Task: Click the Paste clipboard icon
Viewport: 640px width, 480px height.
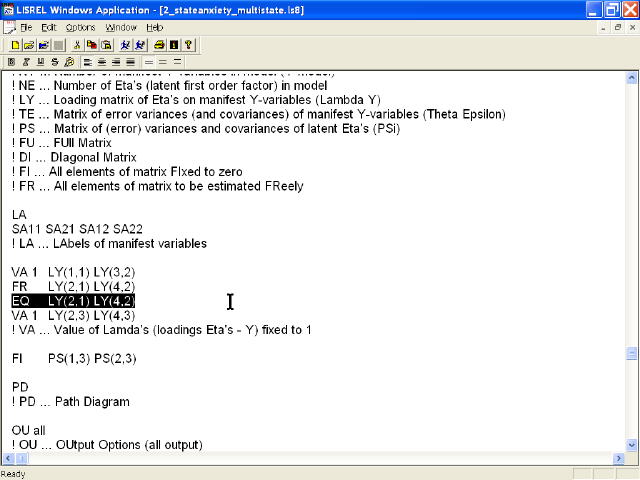Action: [105, 45]
